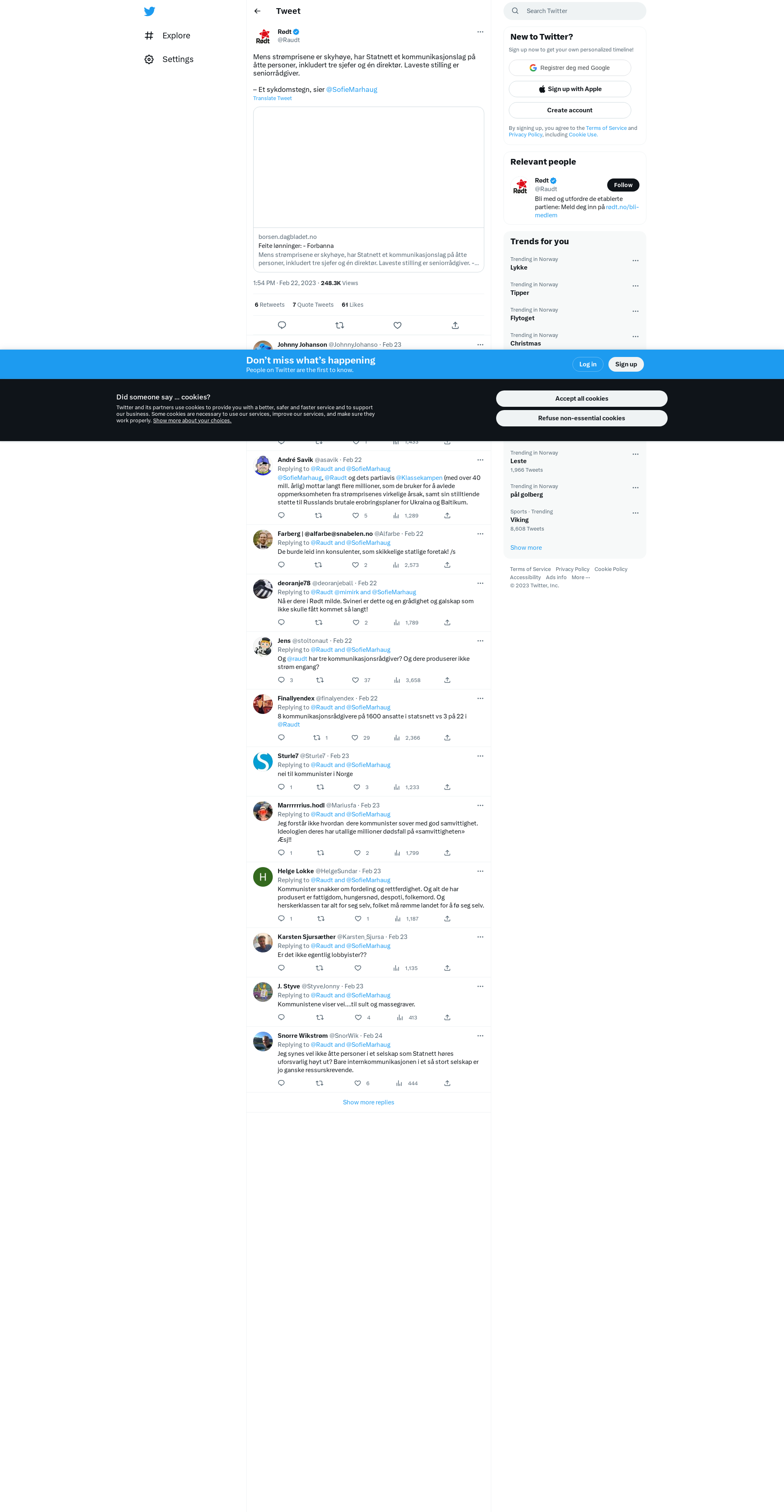Open more options on Jens's reply

tap(480, 640)
